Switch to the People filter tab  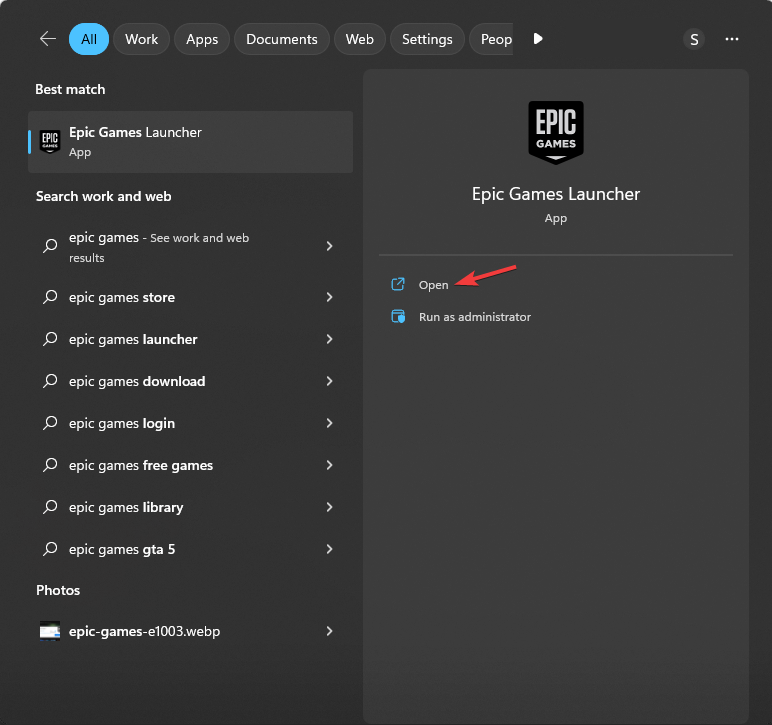click(491, 39)
